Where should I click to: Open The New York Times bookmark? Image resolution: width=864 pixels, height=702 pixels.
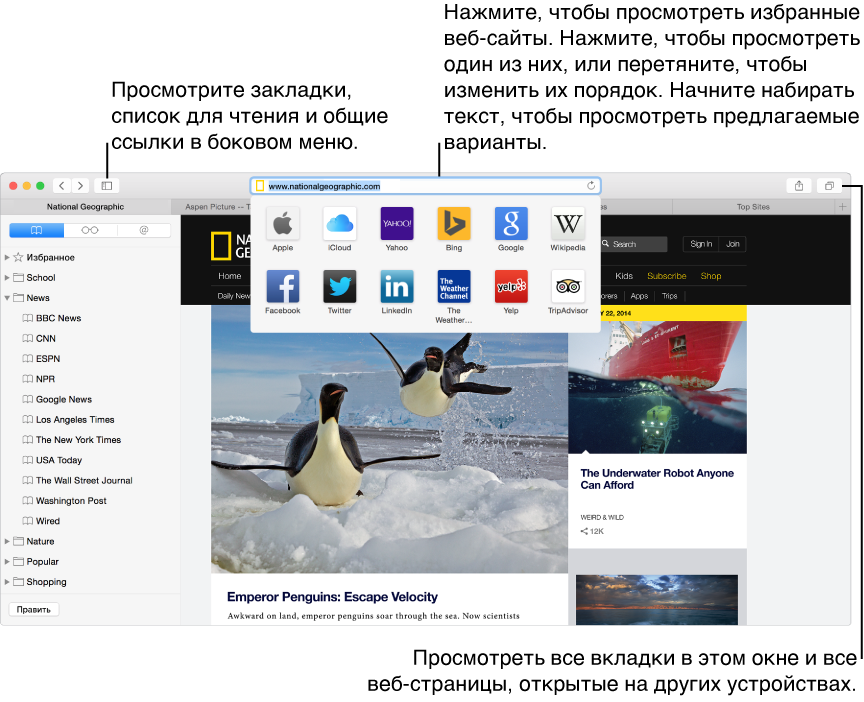click(x=72, y=440)
